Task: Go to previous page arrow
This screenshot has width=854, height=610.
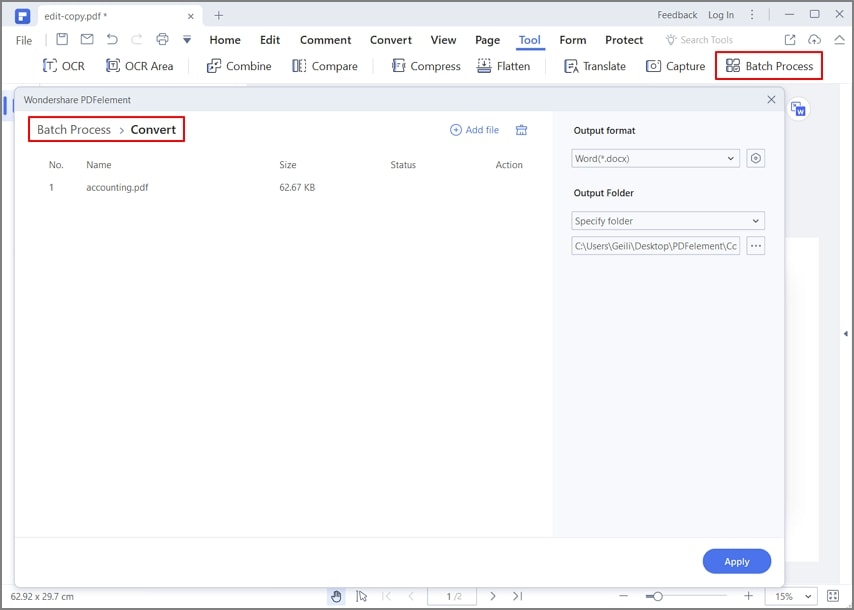Action: [411, 596]
